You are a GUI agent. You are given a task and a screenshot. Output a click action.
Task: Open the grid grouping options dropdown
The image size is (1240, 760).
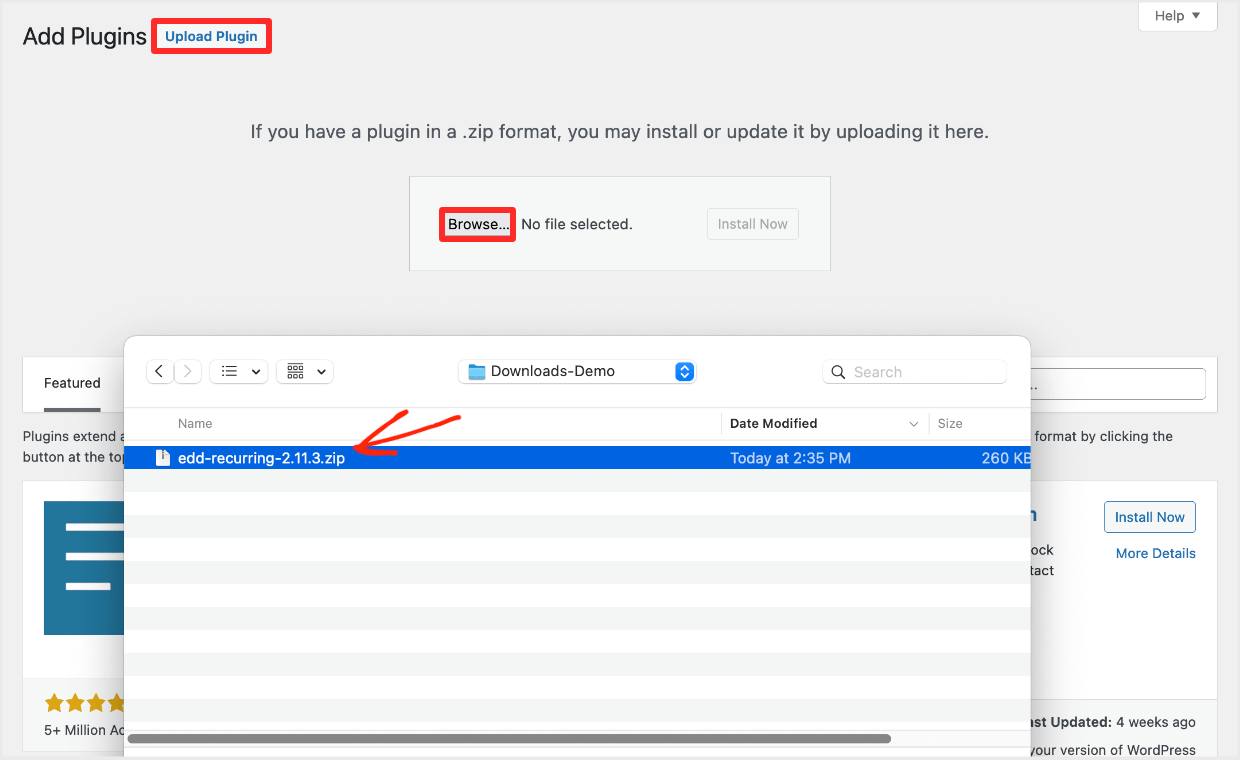(305, 371)
